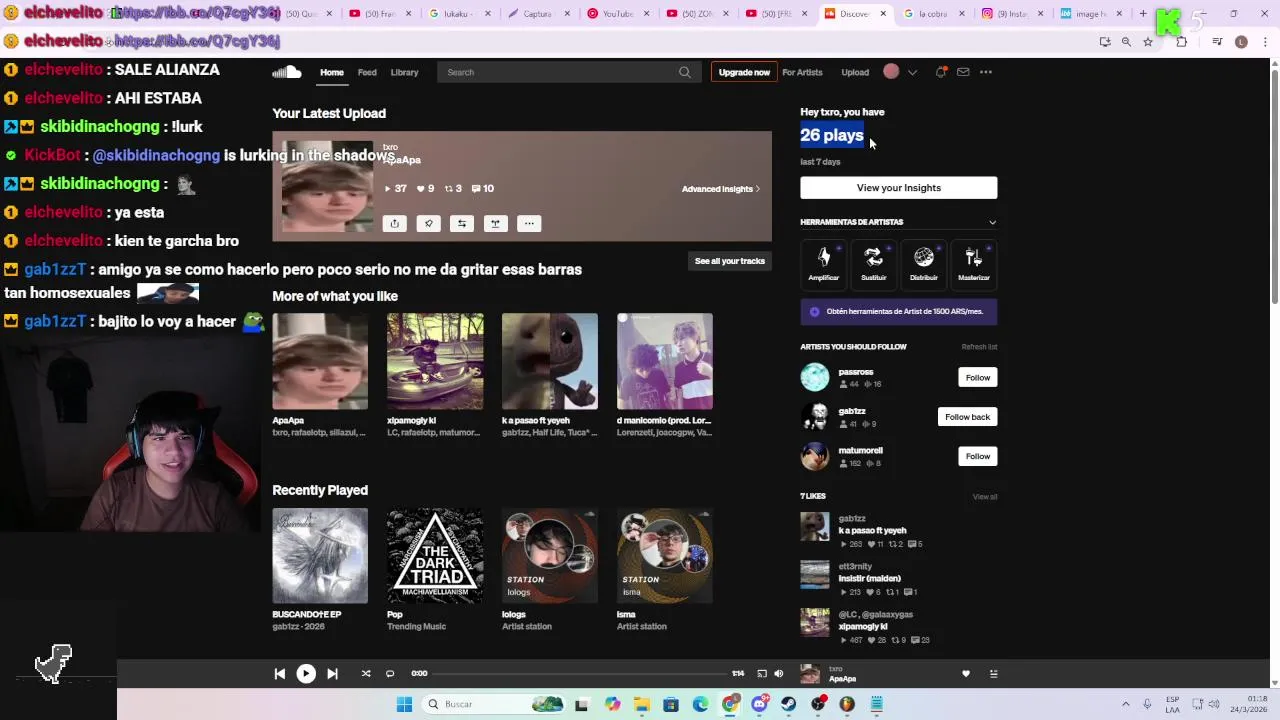Open Advanced insights chevron link

pos(721,189)
